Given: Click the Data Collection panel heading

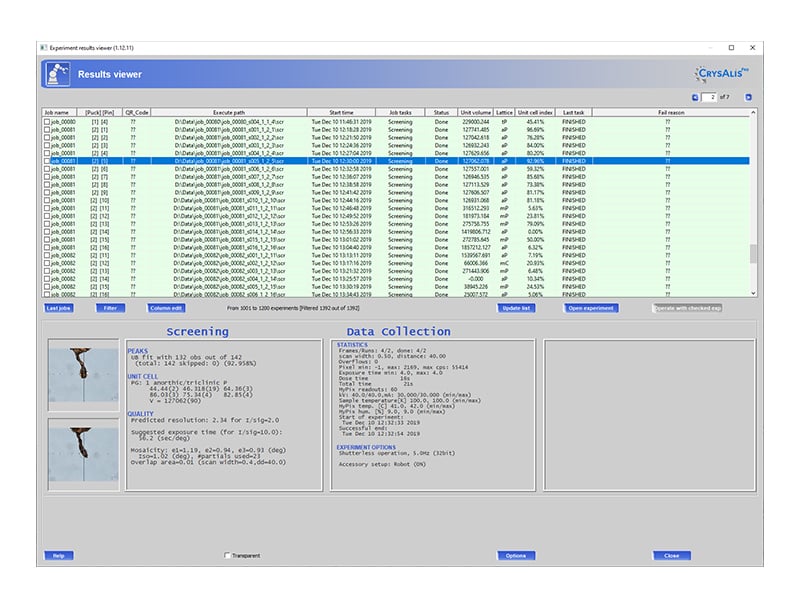Looking at the screenshot, I should click(398, 332).
